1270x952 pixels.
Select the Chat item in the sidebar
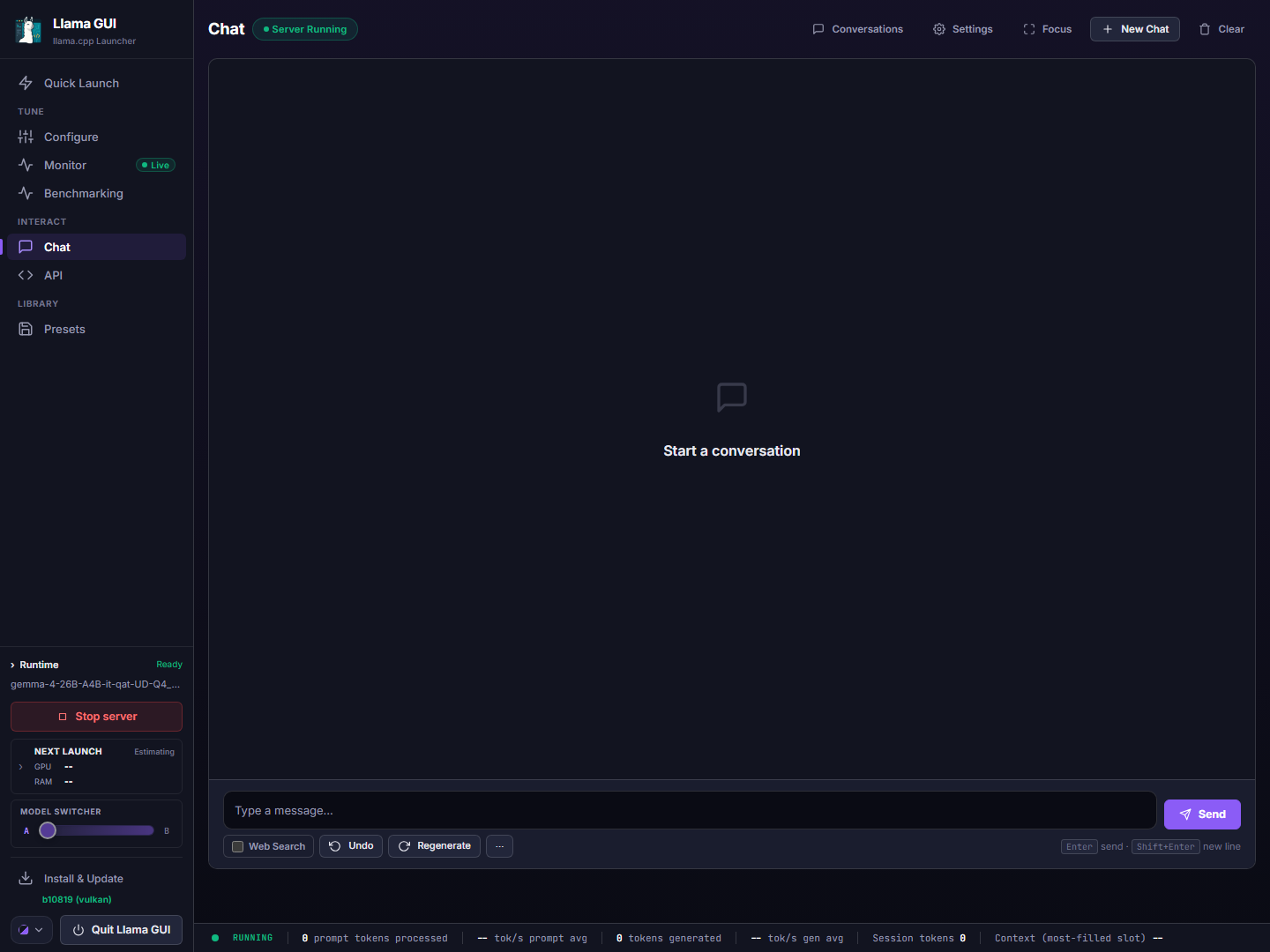click(x=96, y=247)
